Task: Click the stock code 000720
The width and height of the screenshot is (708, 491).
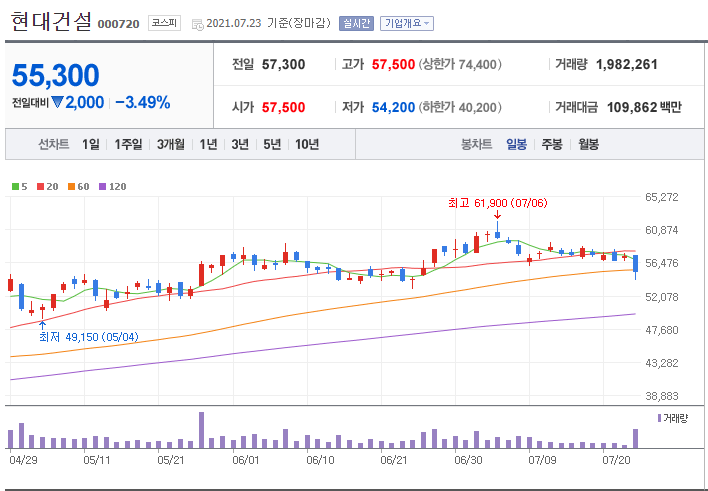Action: (x=119, y=24)
